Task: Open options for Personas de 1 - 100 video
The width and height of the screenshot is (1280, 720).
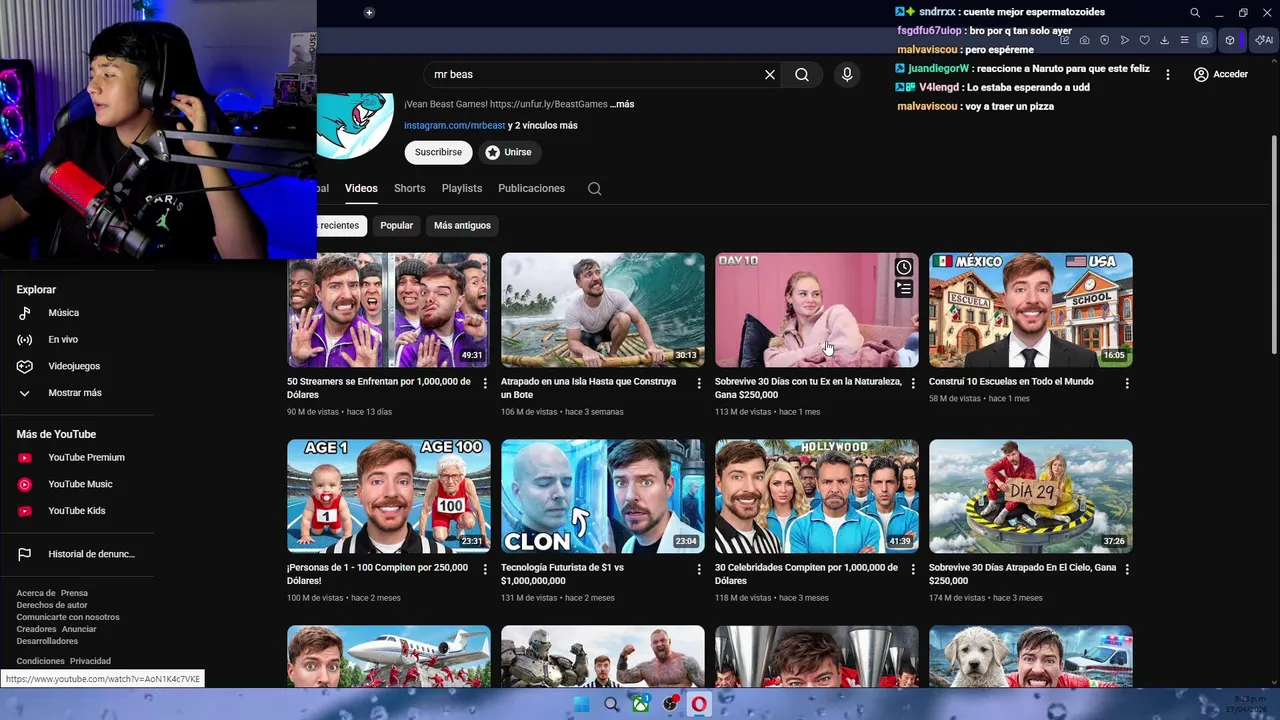Action: pyautogui.click(x=485, y=569)
